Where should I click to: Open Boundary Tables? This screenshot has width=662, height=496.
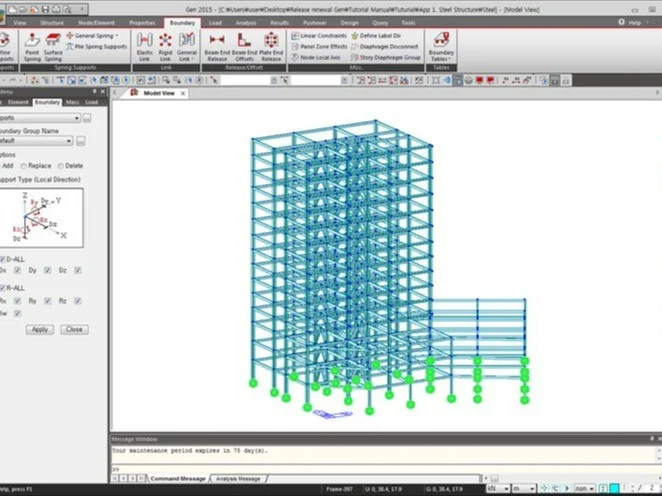click(440, 44)
